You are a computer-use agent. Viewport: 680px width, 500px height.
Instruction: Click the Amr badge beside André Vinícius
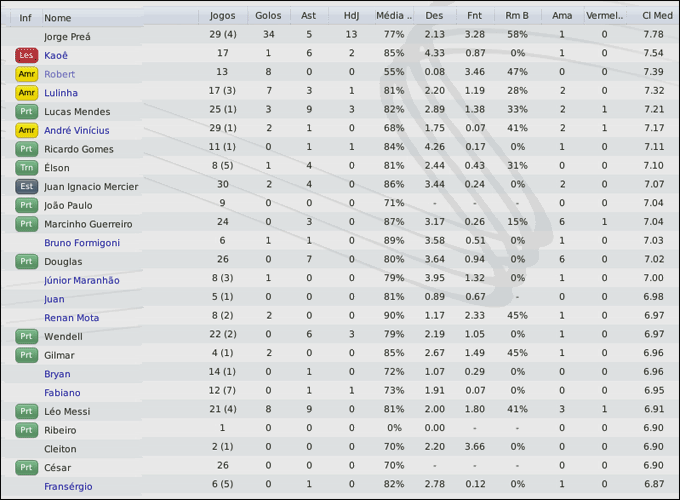point(26,130)
